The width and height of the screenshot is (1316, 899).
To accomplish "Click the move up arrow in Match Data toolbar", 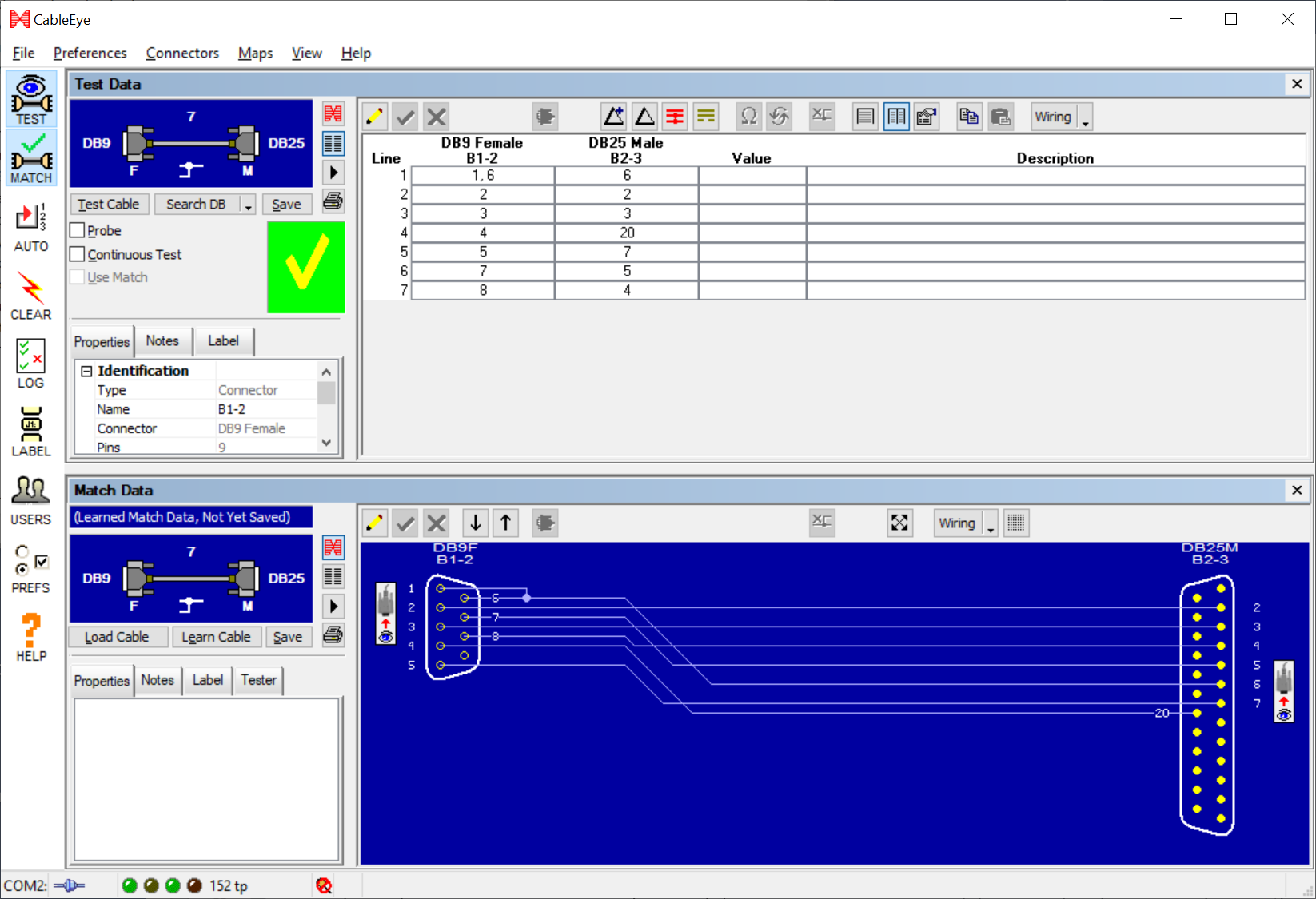I will [x=506, y=523].
